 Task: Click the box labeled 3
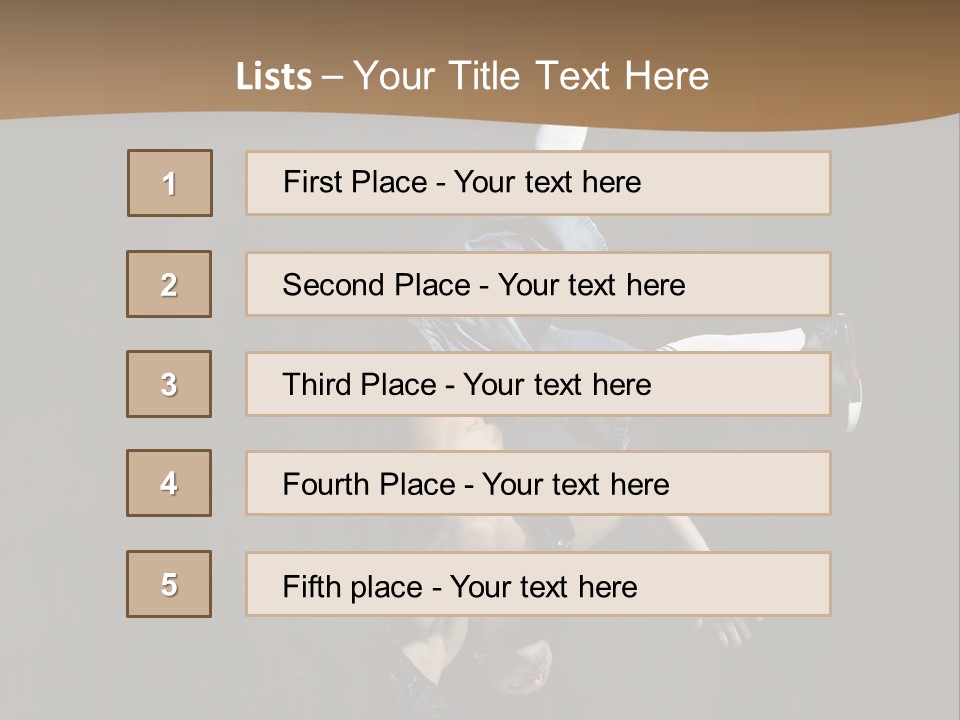tap(169, 384)
